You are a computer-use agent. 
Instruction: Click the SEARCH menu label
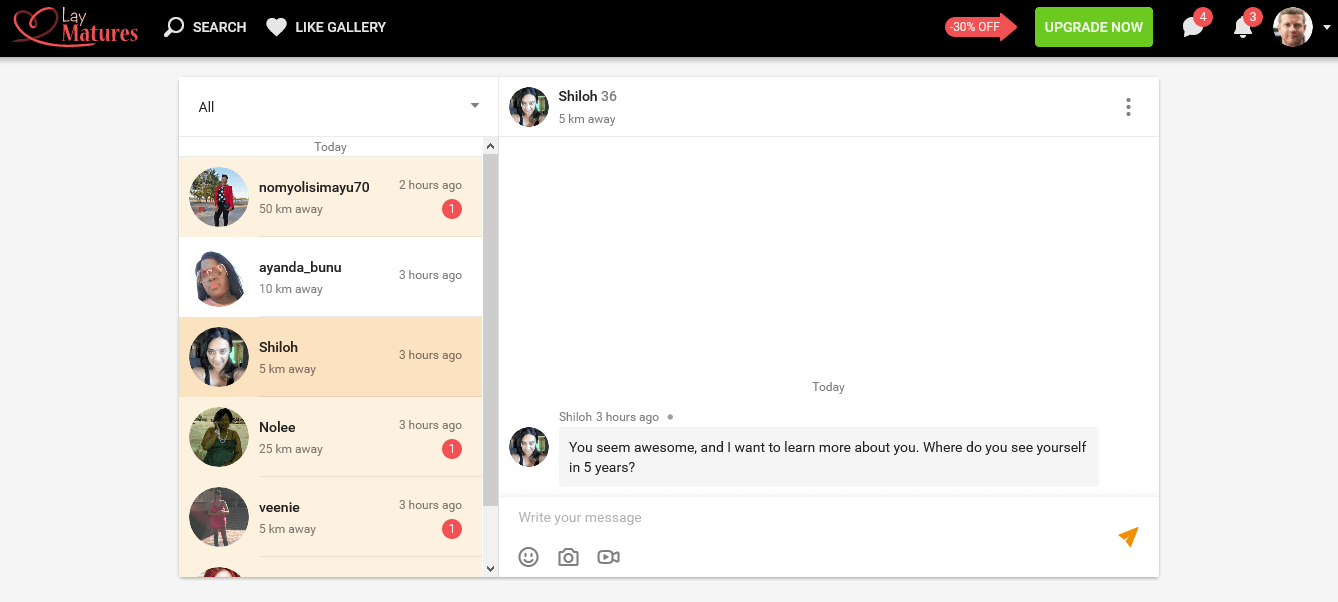219,27
